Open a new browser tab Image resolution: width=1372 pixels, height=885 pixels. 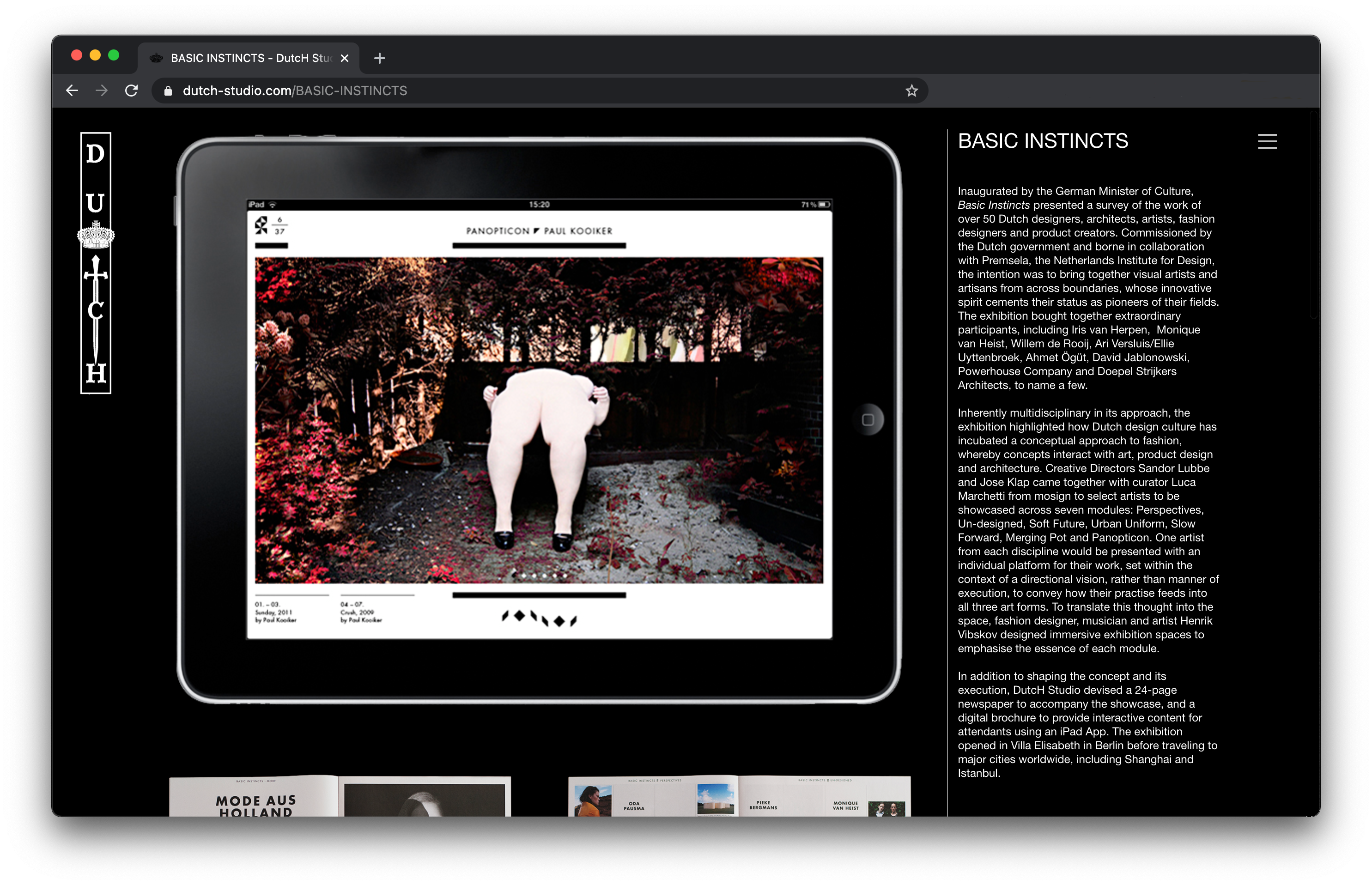[379, 58]
